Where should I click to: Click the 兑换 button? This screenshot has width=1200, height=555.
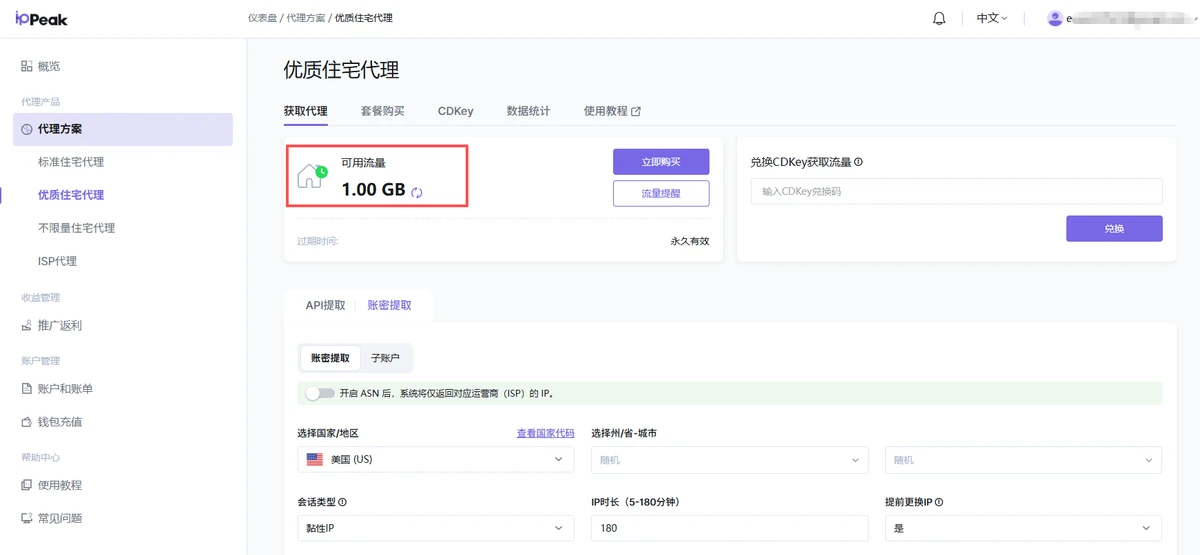click(1114, 228)
